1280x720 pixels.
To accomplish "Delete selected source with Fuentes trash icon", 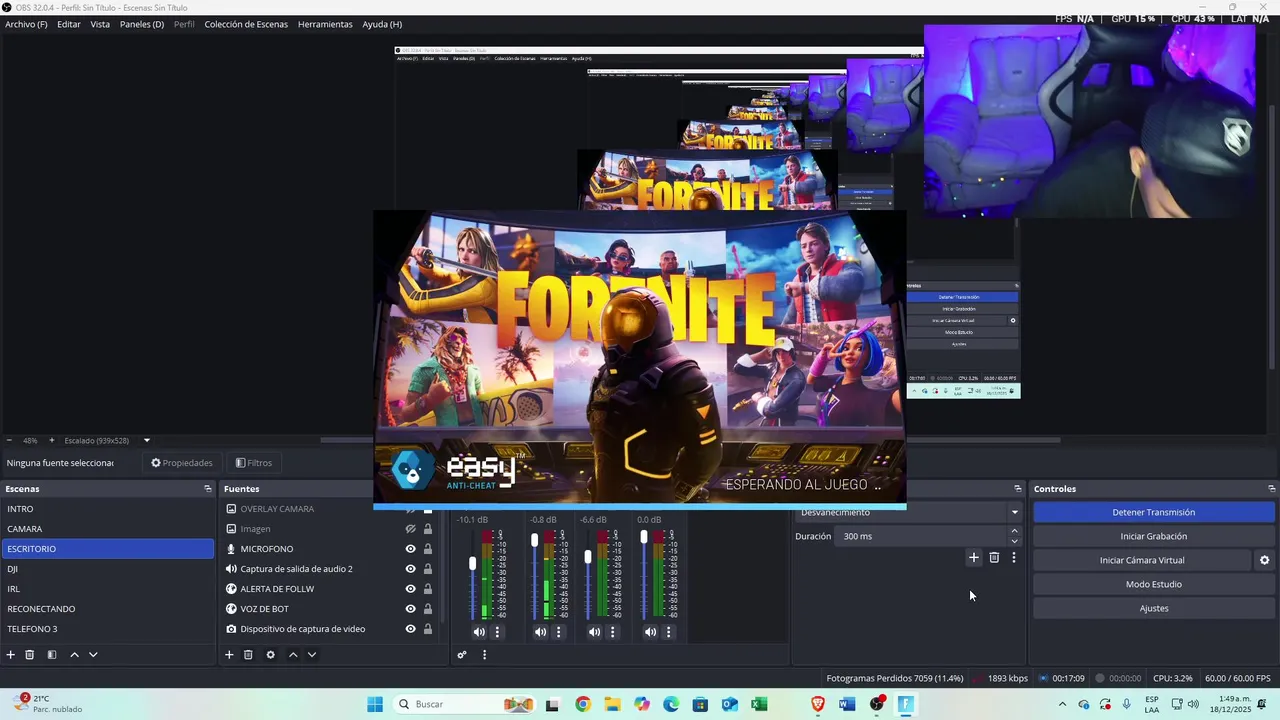I will pyautogui.click(x=248, y=655).
